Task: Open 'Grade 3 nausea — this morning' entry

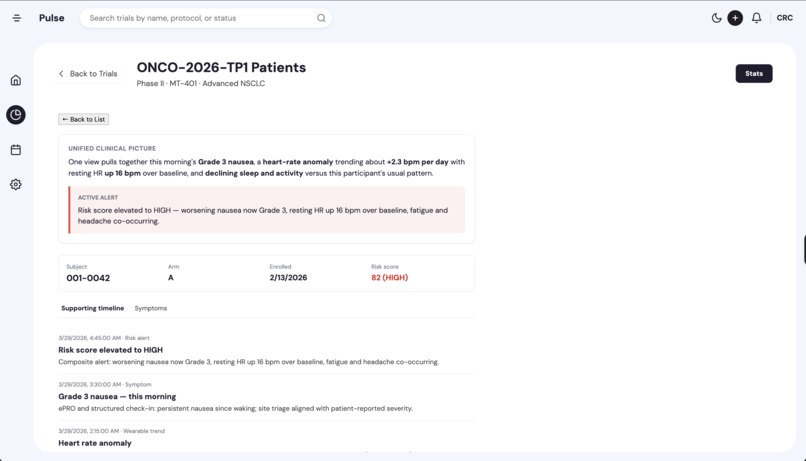Action: [x=117, y=397]
